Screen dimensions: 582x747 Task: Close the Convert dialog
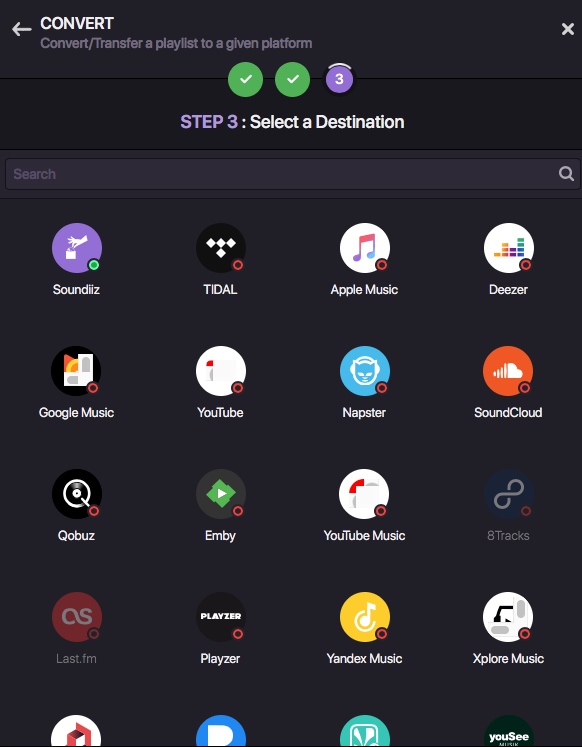tap(568, 29)
